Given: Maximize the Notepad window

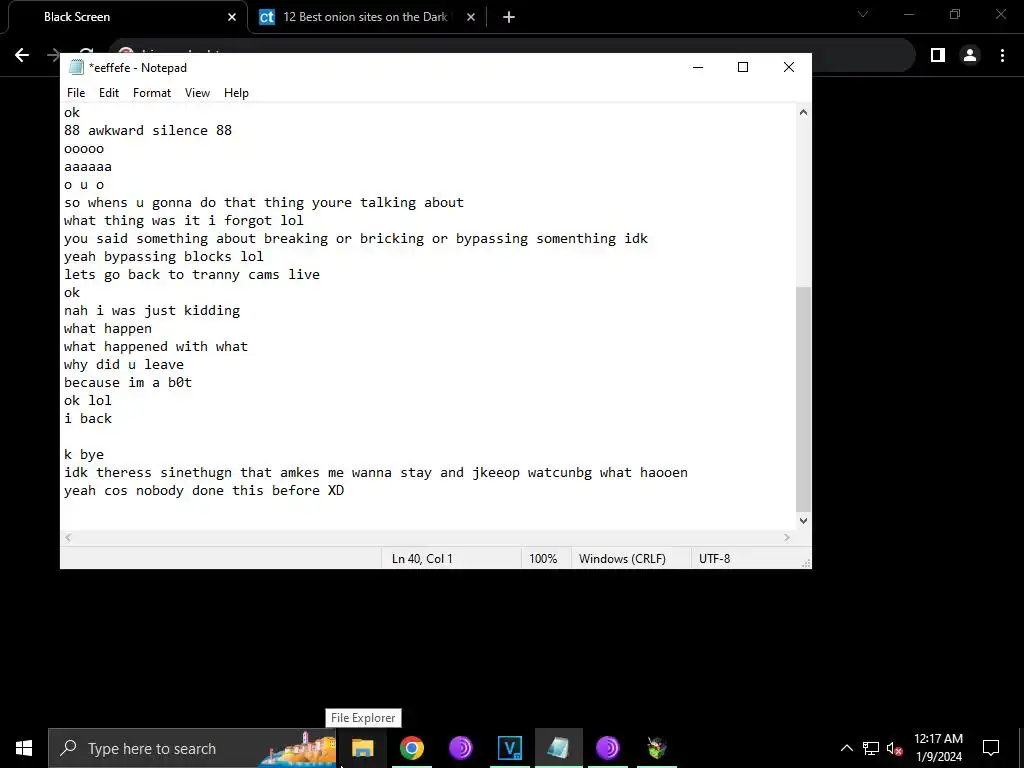Looking at the screenshot, I should [x=743, y=67].
